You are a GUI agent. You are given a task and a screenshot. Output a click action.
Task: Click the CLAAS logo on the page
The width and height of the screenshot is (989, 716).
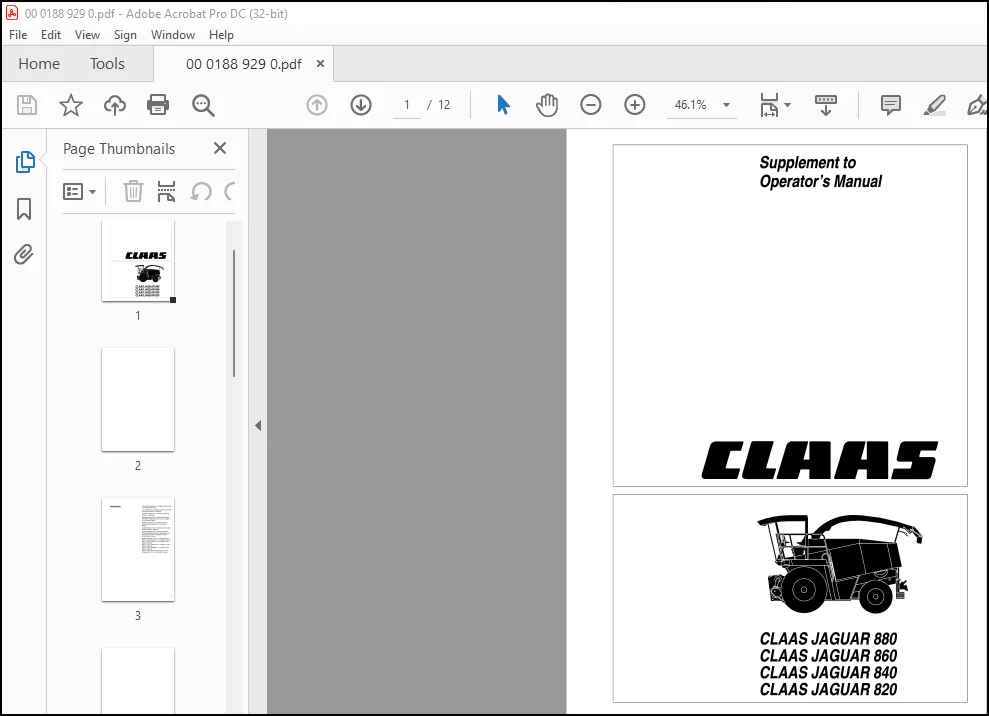pos(819,460)
